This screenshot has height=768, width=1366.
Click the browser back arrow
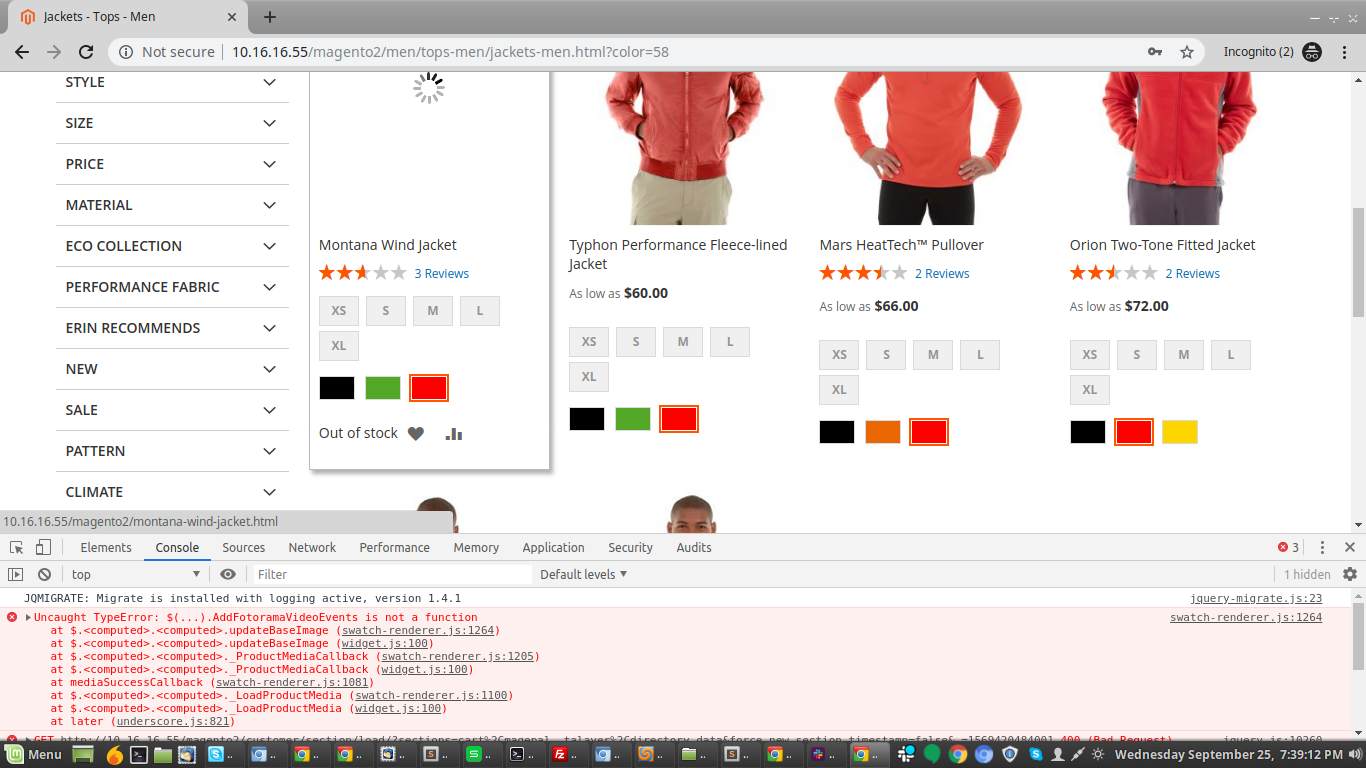click(22, 52)
